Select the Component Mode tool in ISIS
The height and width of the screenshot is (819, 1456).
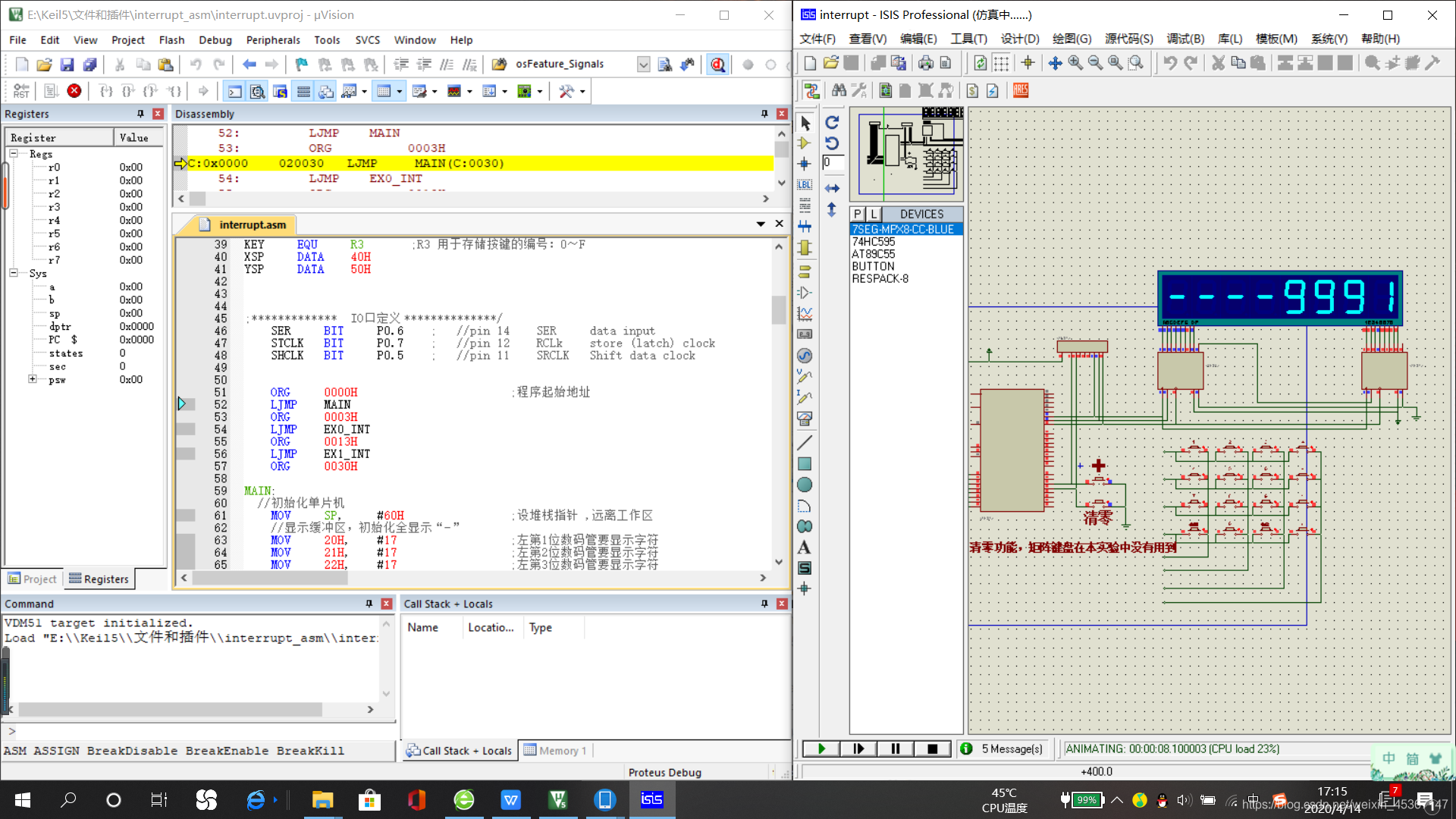click(x=805, y=143)
